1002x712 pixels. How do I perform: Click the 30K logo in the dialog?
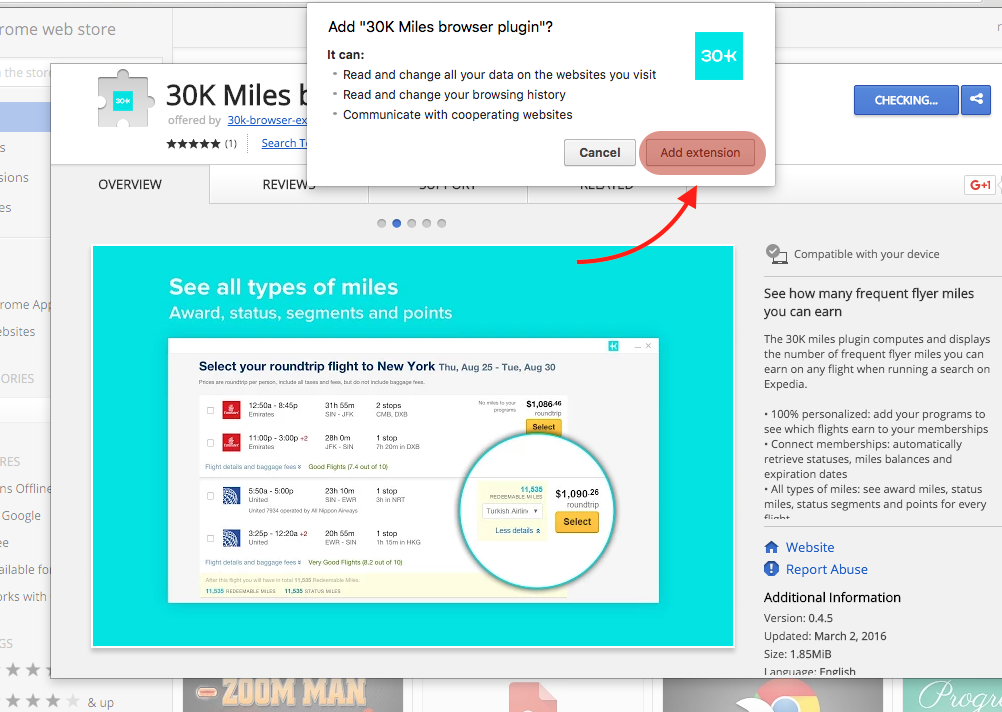(719, 56)
